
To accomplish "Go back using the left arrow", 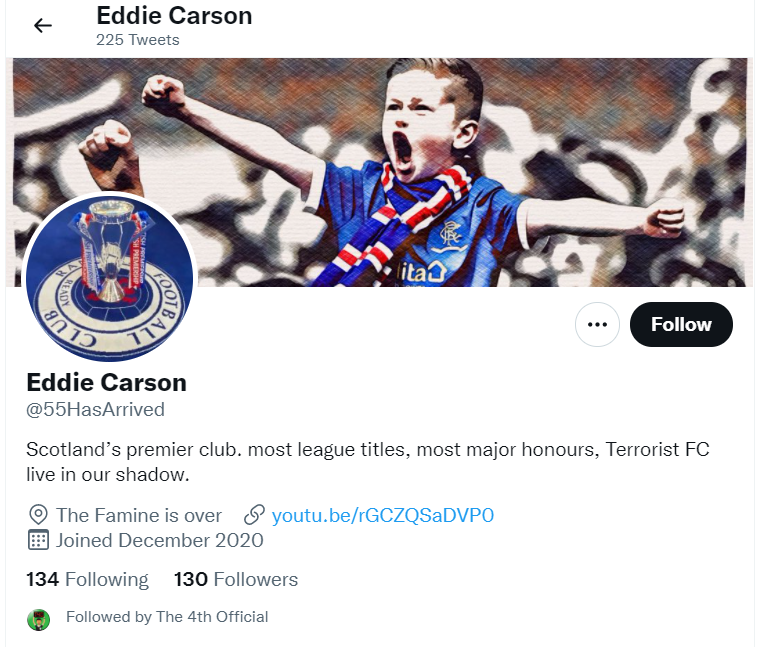I will (x=43, y=26).
